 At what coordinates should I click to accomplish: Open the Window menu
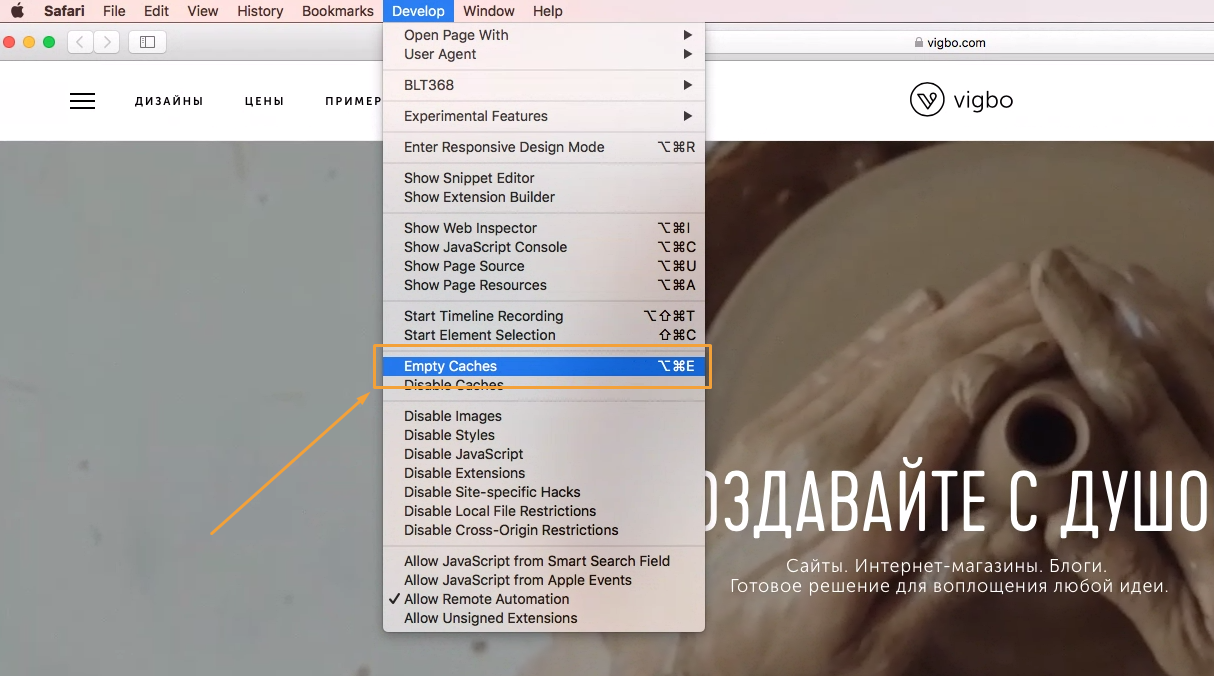[489, 11]
